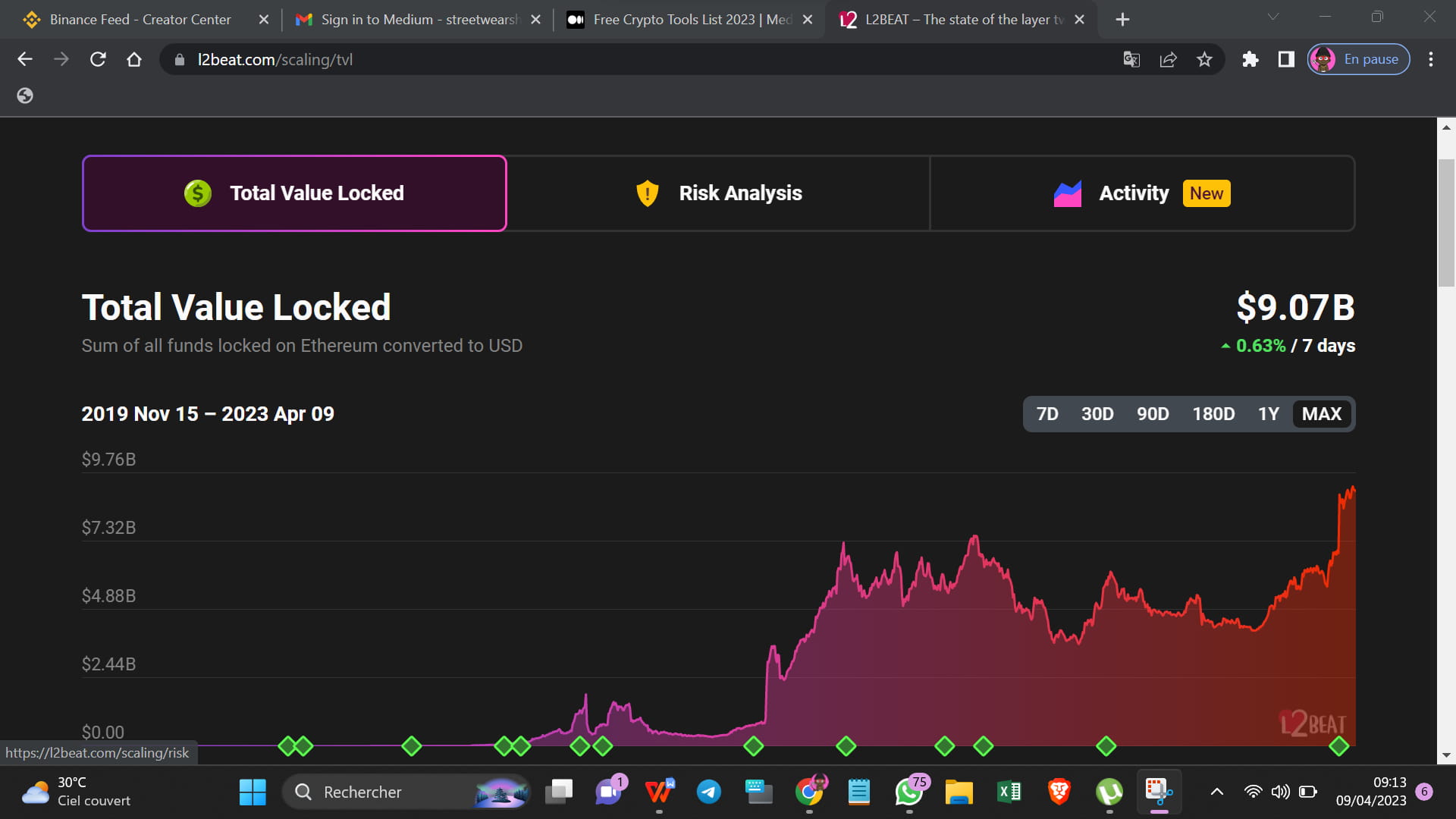Choose the 1Y chart range

1268,414
